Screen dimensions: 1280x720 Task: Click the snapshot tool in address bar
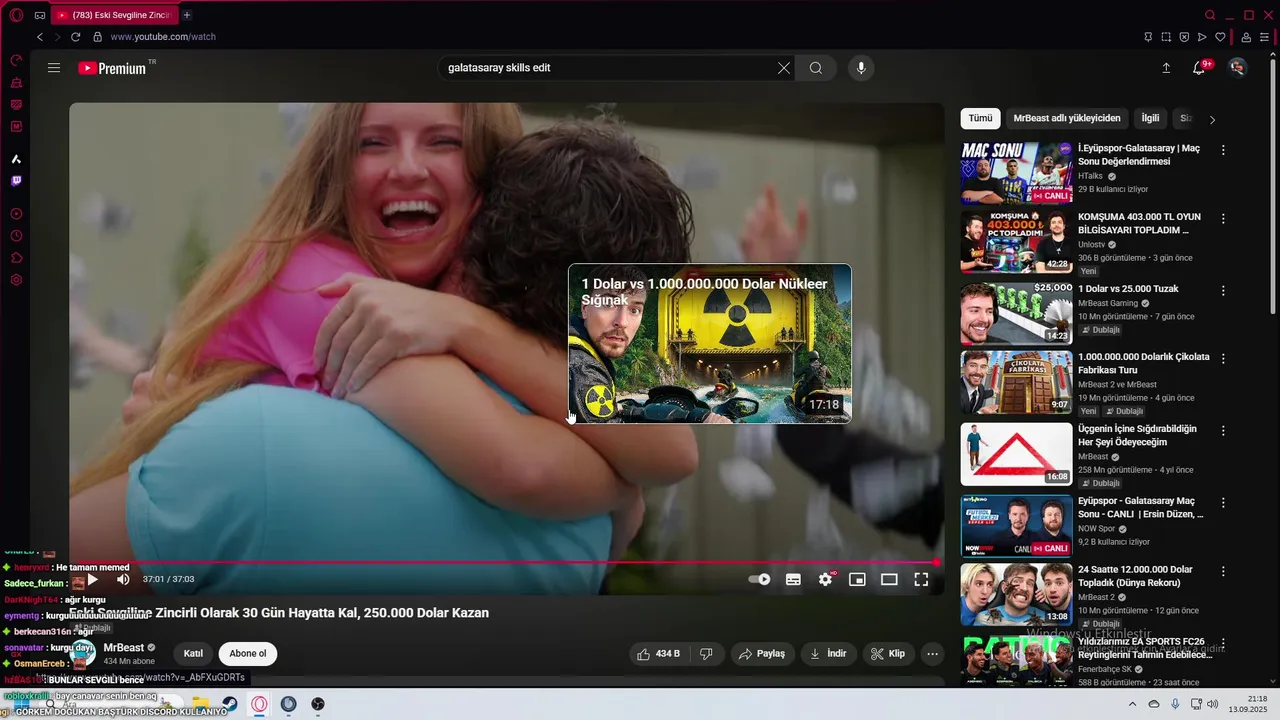1166,37
